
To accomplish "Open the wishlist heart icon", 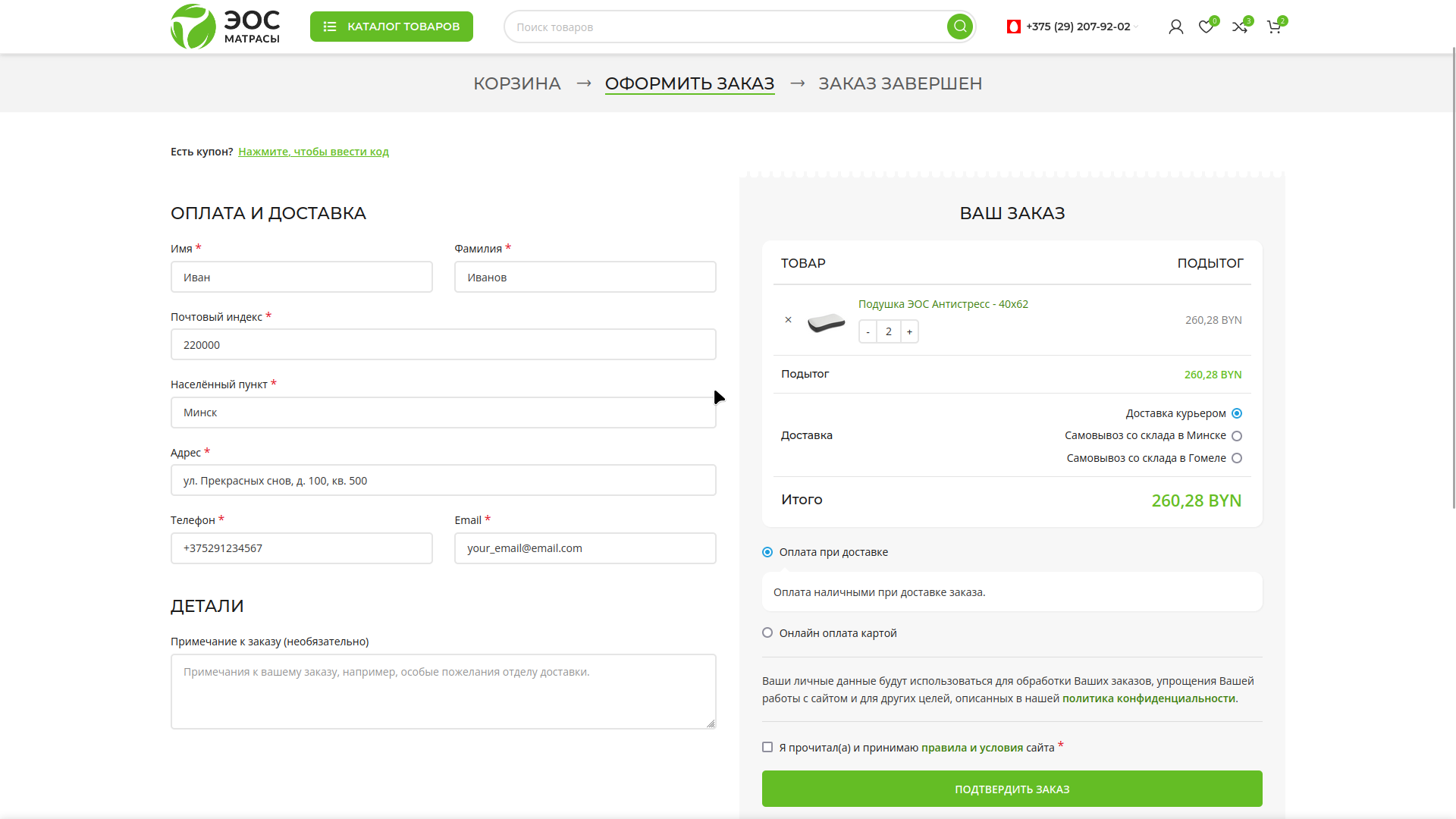I will [x=1206, y=27].
